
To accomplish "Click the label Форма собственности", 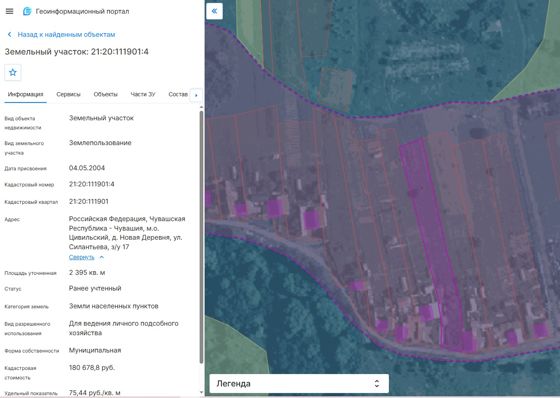I will [32, 351].
